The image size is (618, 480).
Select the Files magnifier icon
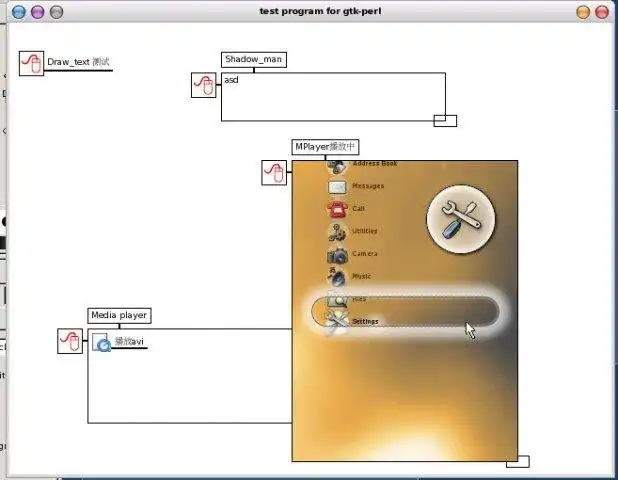coord(337,301)
